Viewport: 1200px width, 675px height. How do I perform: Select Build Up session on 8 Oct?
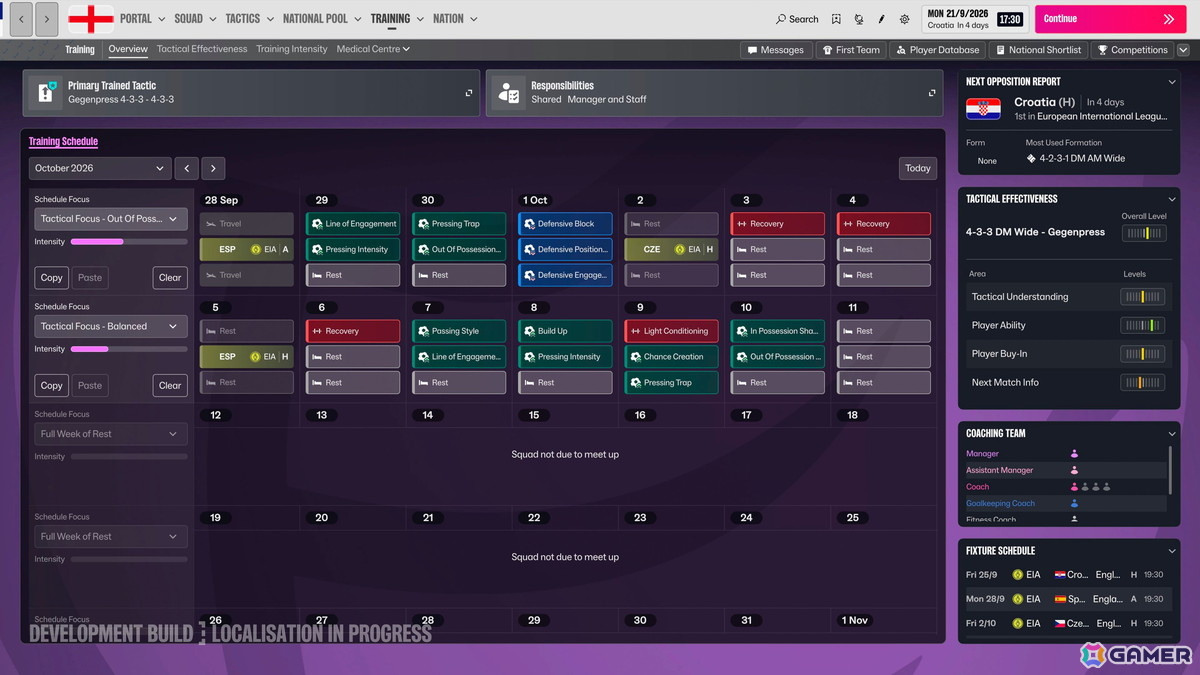pyautogui.click(x=565, y=331)
